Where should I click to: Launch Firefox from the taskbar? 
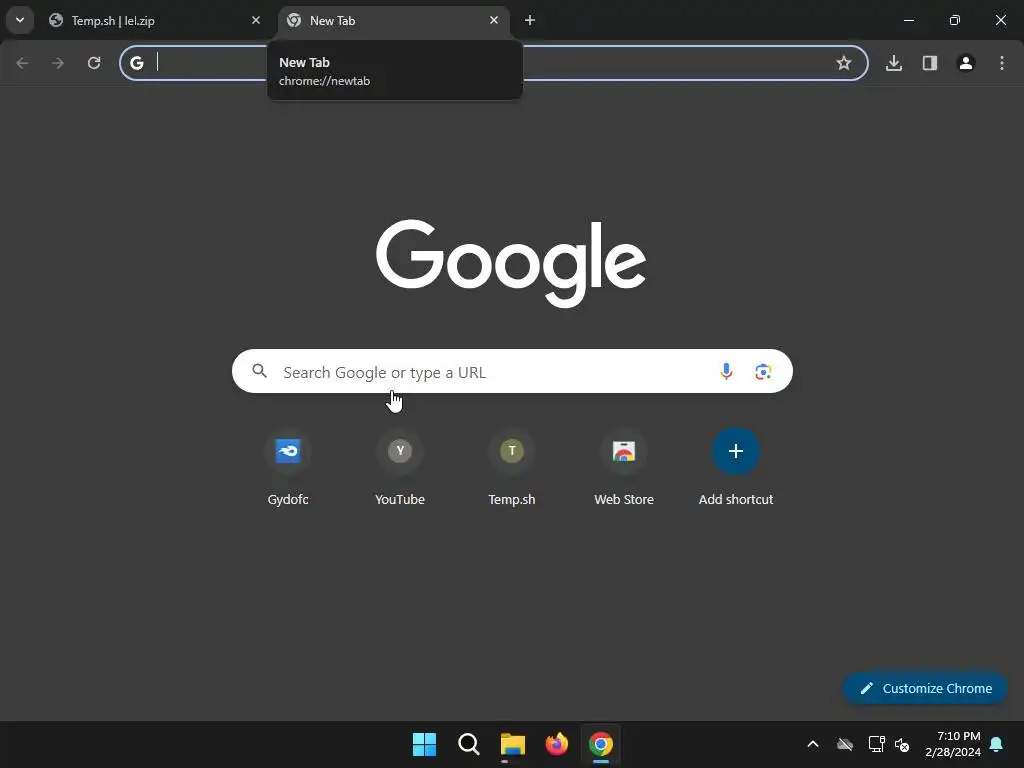tap(556, 744)
